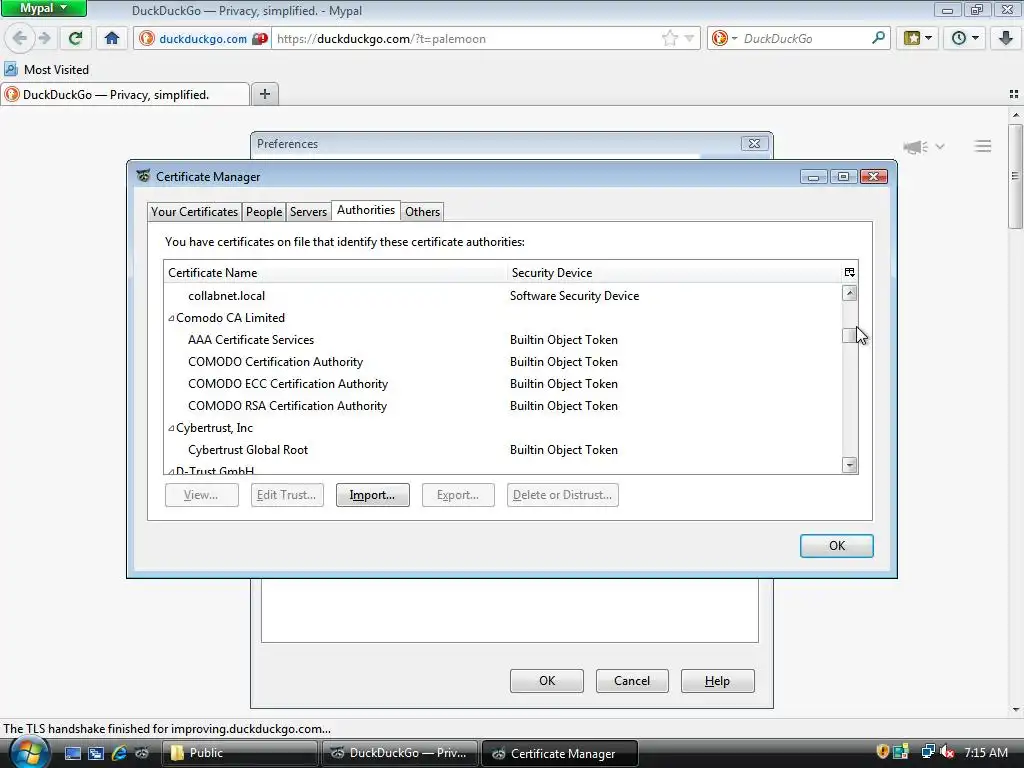This screenshot has height=768, width=1024.
Task: Open the Downloads arrow button
Action: 1006,38
